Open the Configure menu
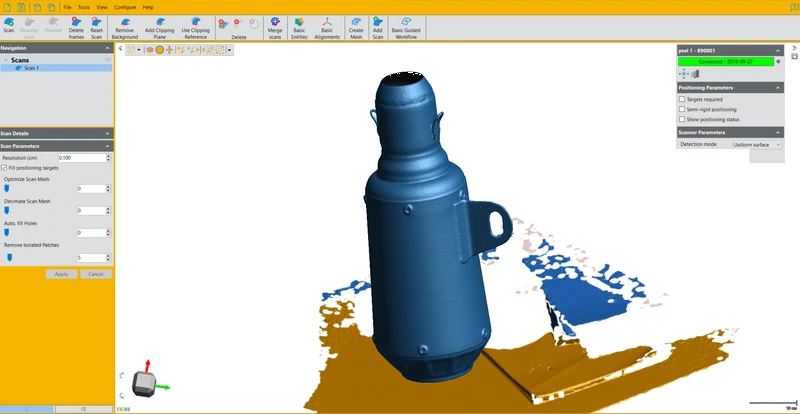The image size is (800, 414). (x=125, y=7)
